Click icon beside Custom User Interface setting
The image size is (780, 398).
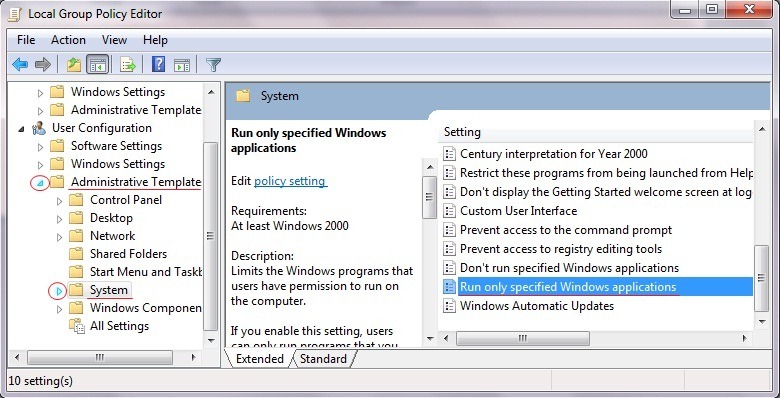[x=449, y=210]
